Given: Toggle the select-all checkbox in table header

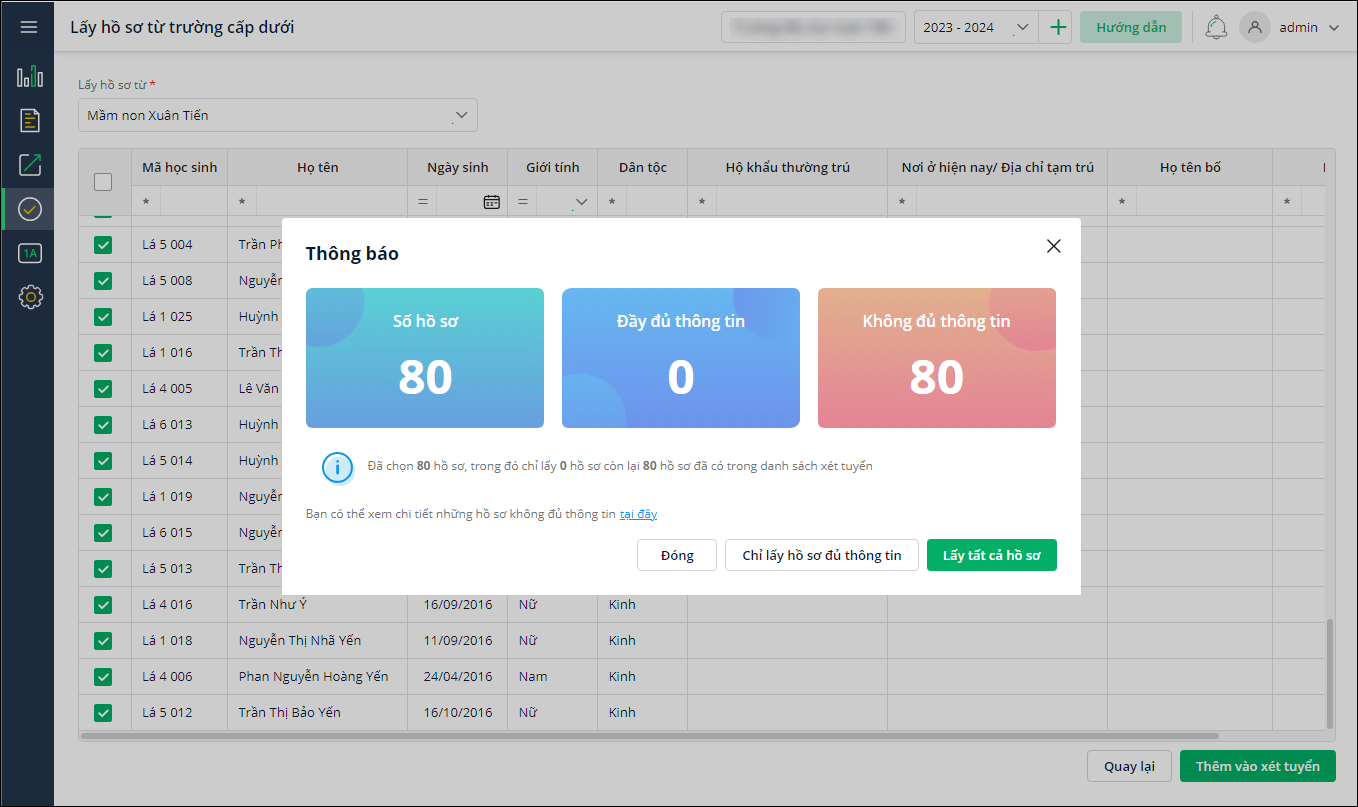Looking at the screenshot, I should pyautogui.click(x=103, y=182).
